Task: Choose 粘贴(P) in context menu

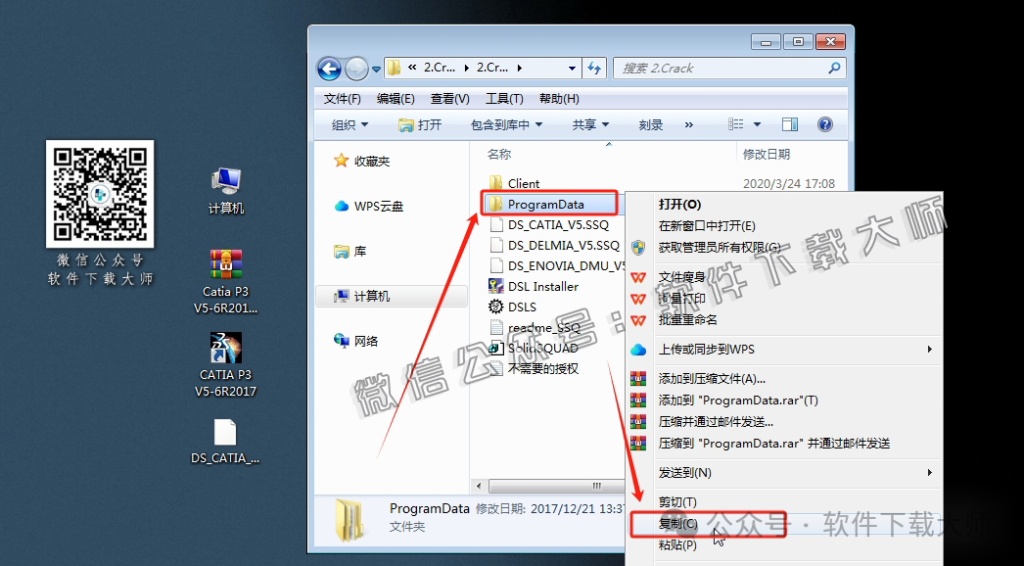Action: pyautogui.click(x=677, y=544)
